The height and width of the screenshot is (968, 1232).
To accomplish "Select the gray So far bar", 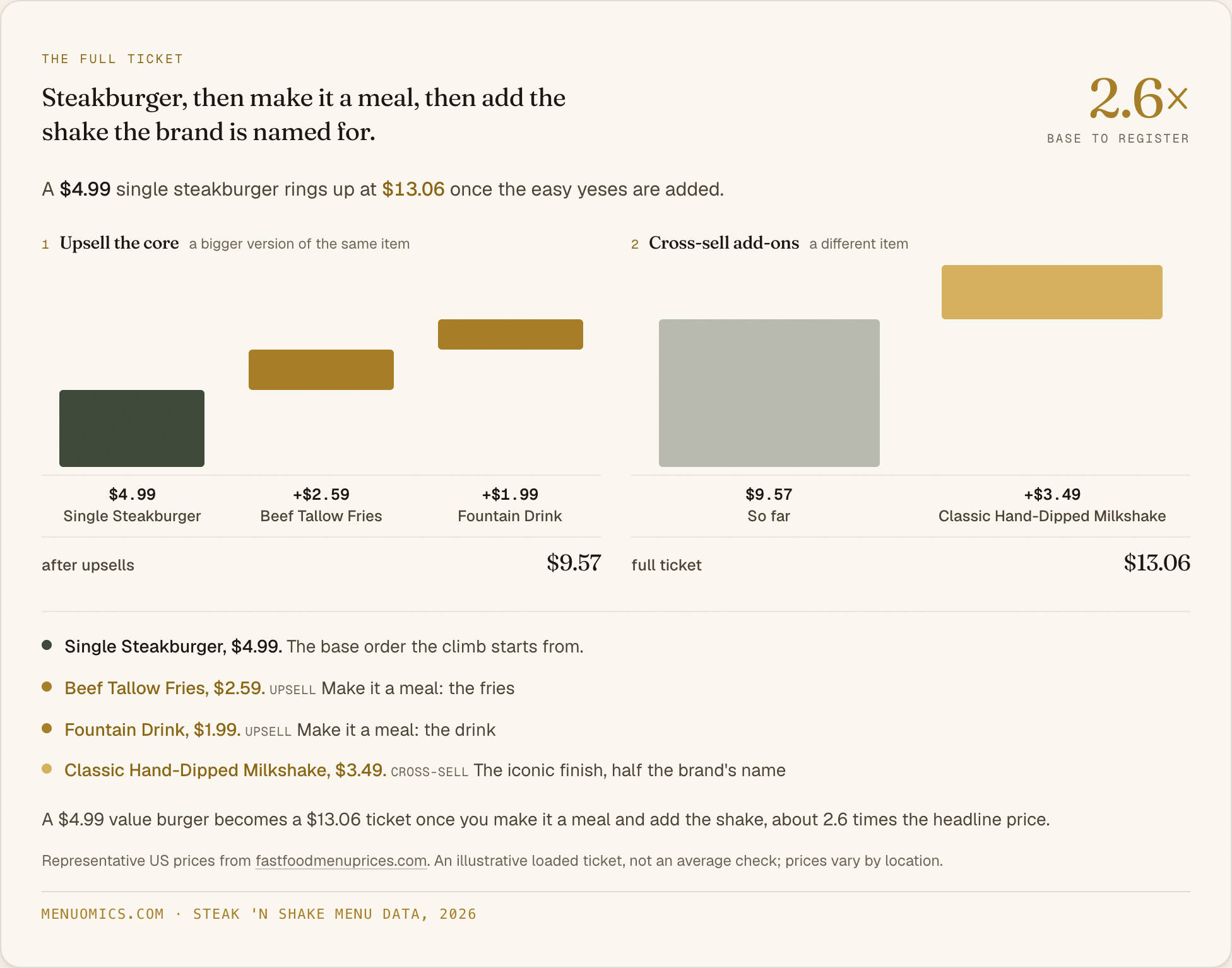I will [x=769, y=393].
